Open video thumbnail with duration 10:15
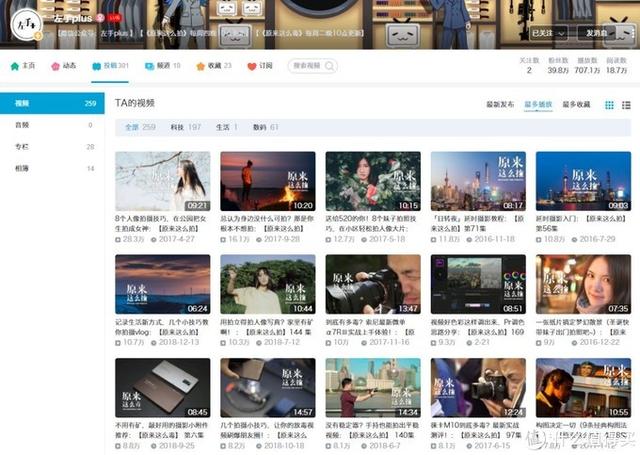The width and height of the screenshot is (640, 455). point(373,181)
